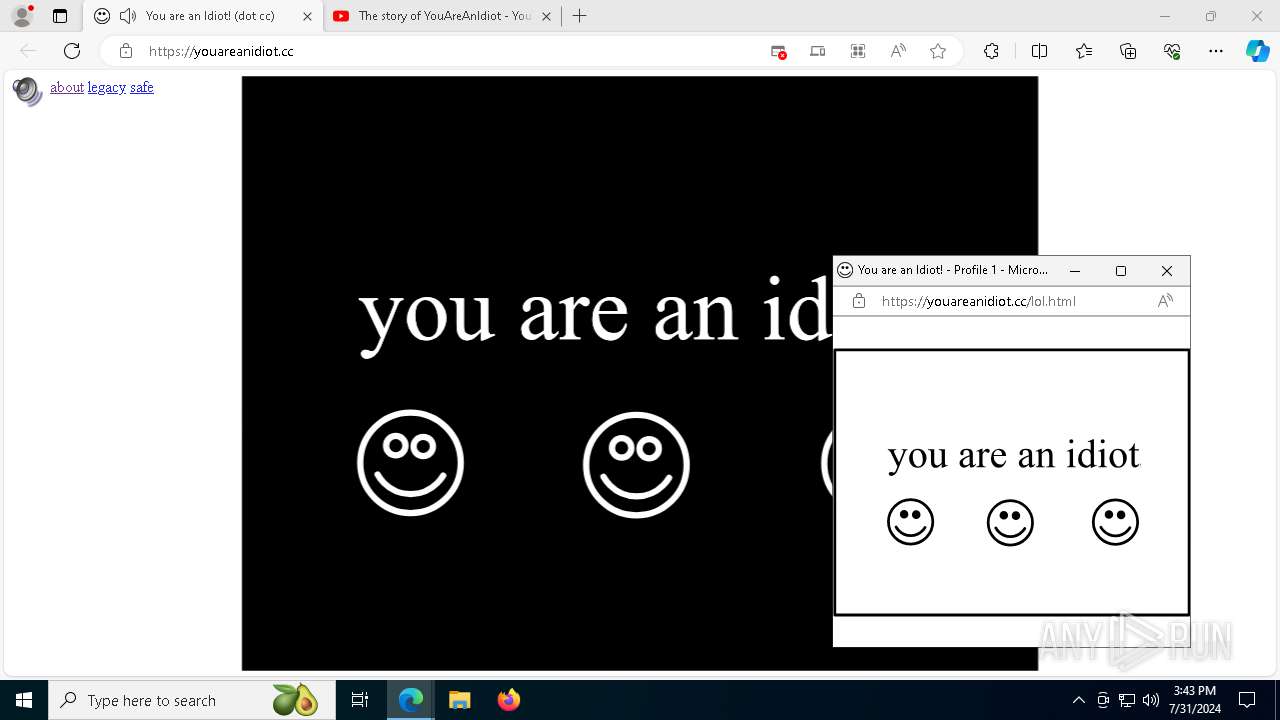Open Task View on the taskbar

click(x=360, y=700)
